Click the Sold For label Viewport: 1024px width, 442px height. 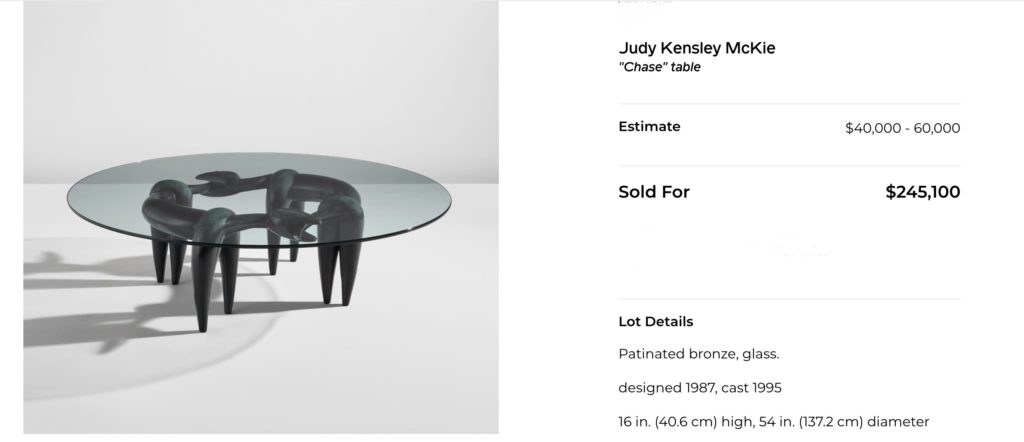click(x=654, y=192)
